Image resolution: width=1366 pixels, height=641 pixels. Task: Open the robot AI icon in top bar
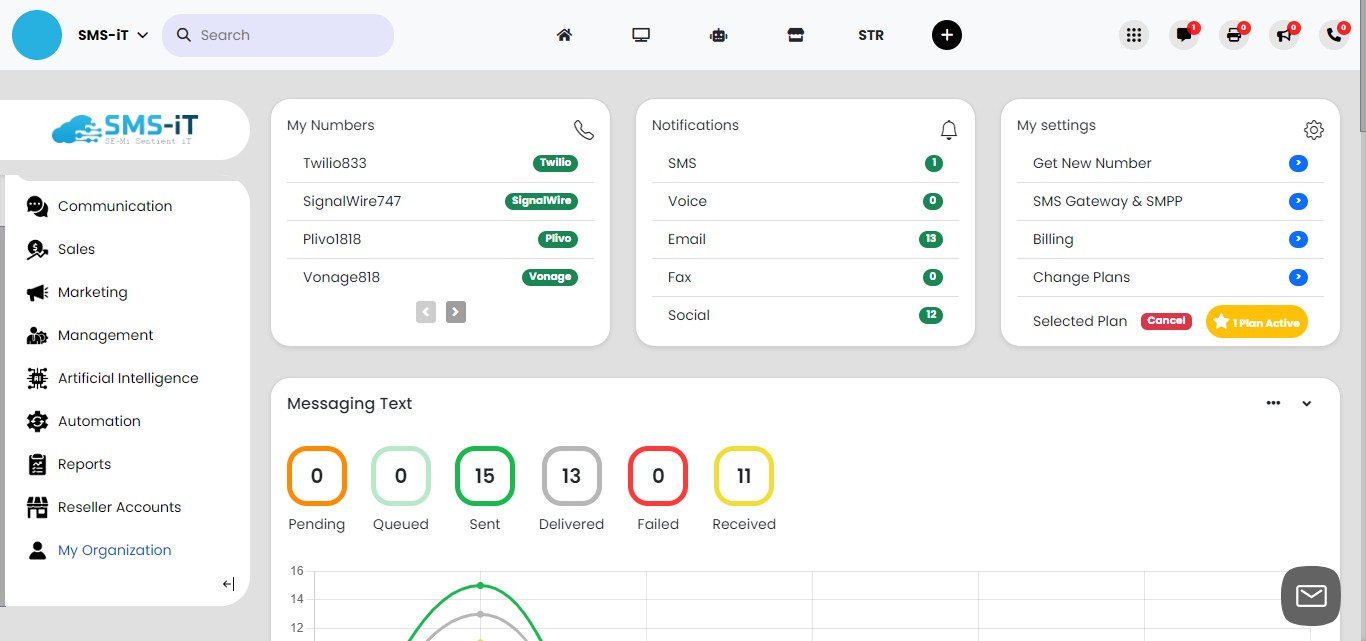718,35
